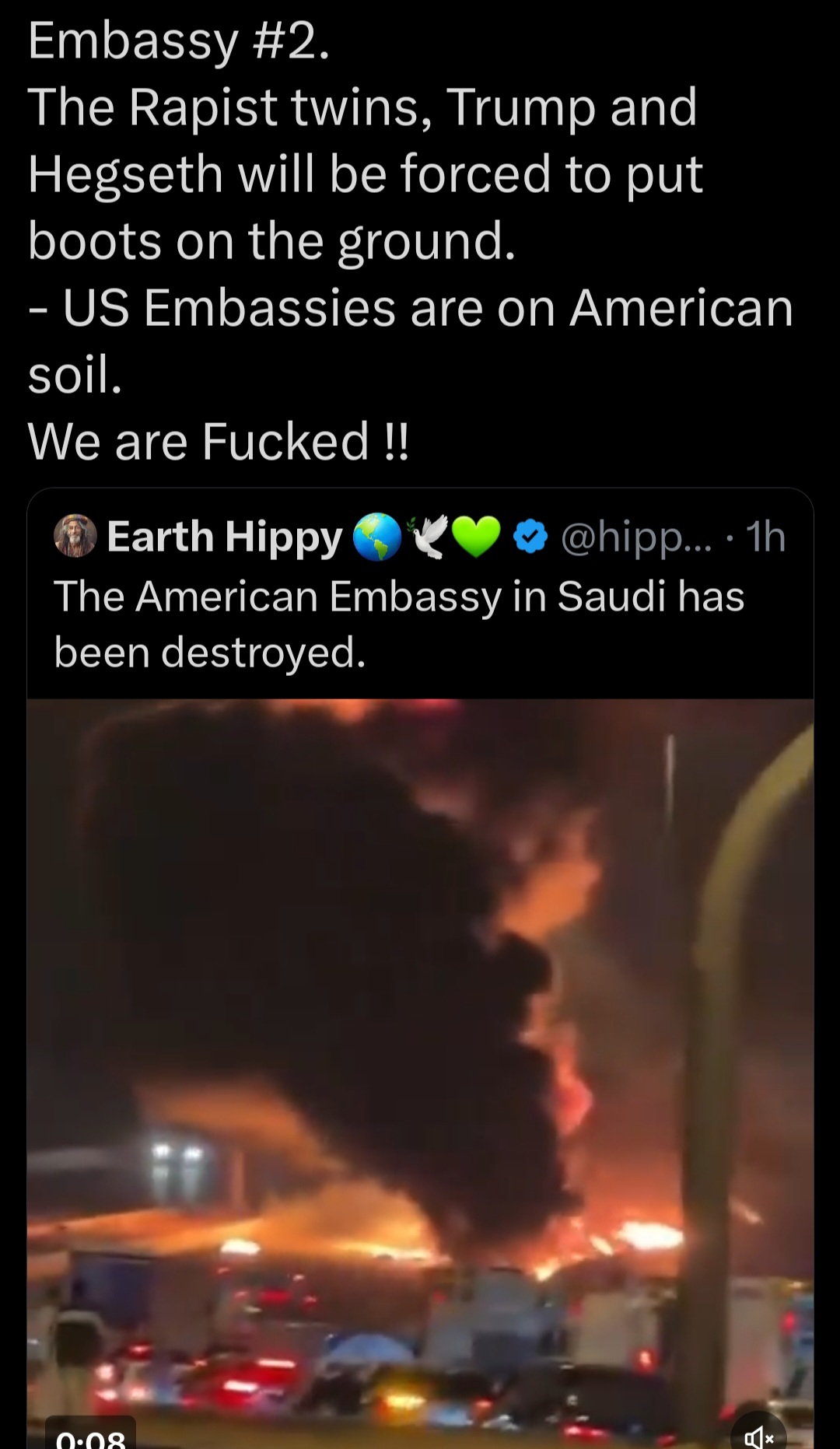Open the Earth Hippy display name link
The height and width of the screenshot is (1449, 840).
[x=225, y=537]
